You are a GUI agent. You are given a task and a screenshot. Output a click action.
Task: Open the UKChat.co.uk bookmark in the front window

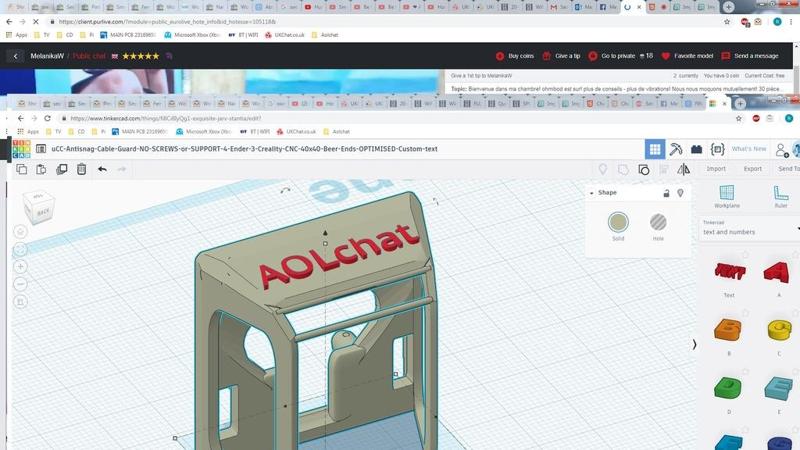point(296,132)
